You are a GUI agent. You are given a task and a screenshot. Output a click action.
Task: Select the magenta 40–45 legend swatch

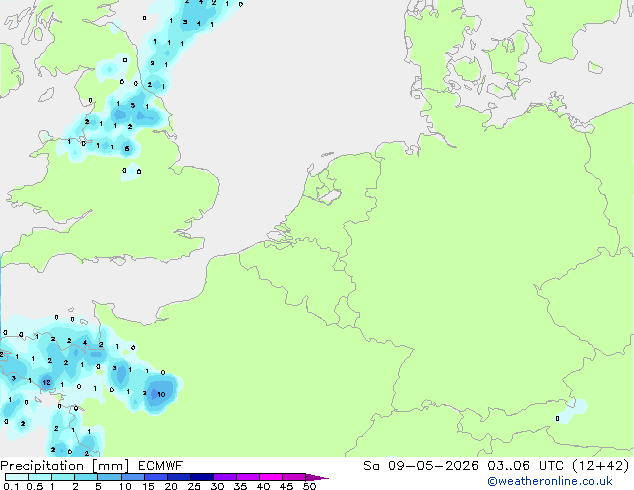pos(271,477)
